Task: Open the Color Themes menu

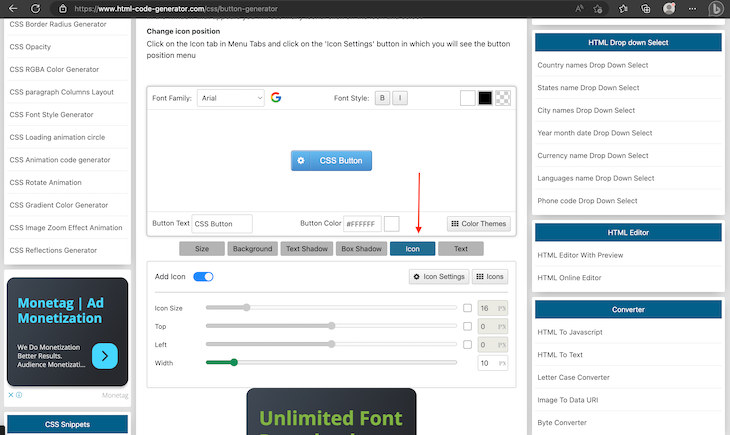Action: click(x=479, y=224)
